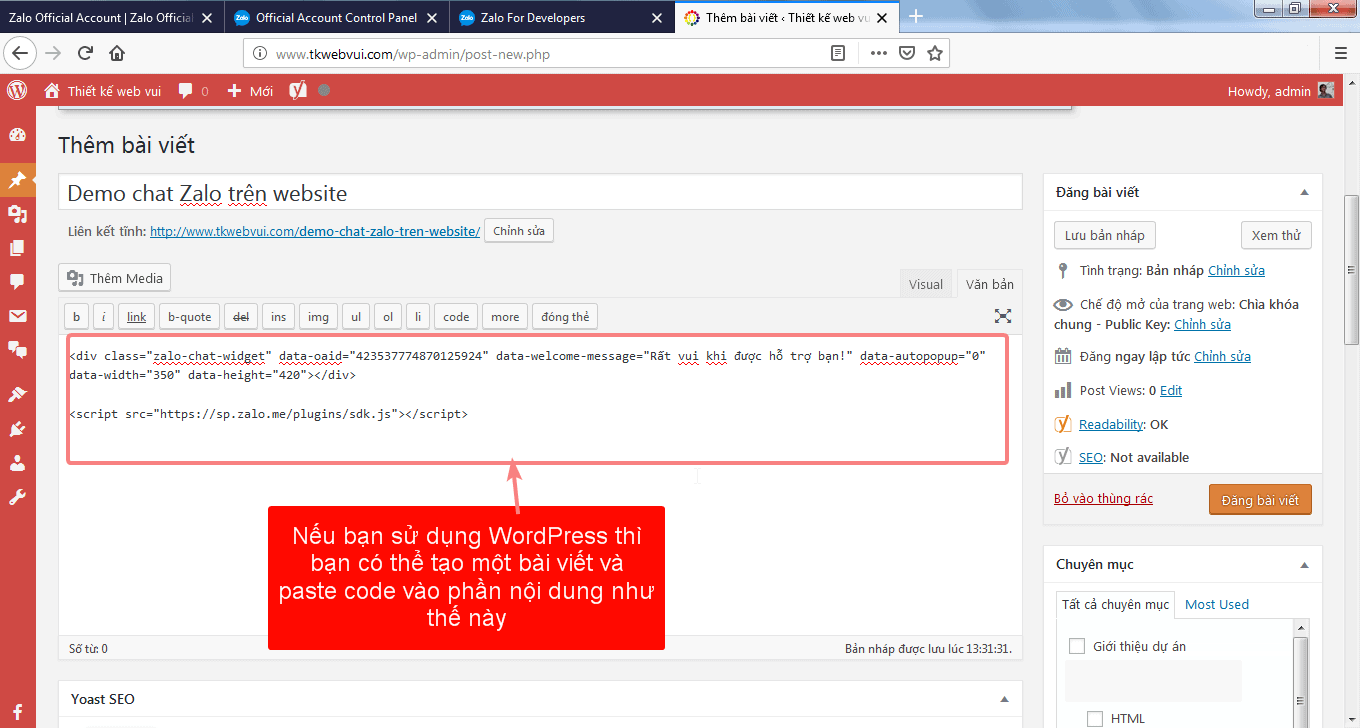
Task: Edit Đăng ngay lập tức schedule link
Action: pyautogui.click(x=1222, y=356)
